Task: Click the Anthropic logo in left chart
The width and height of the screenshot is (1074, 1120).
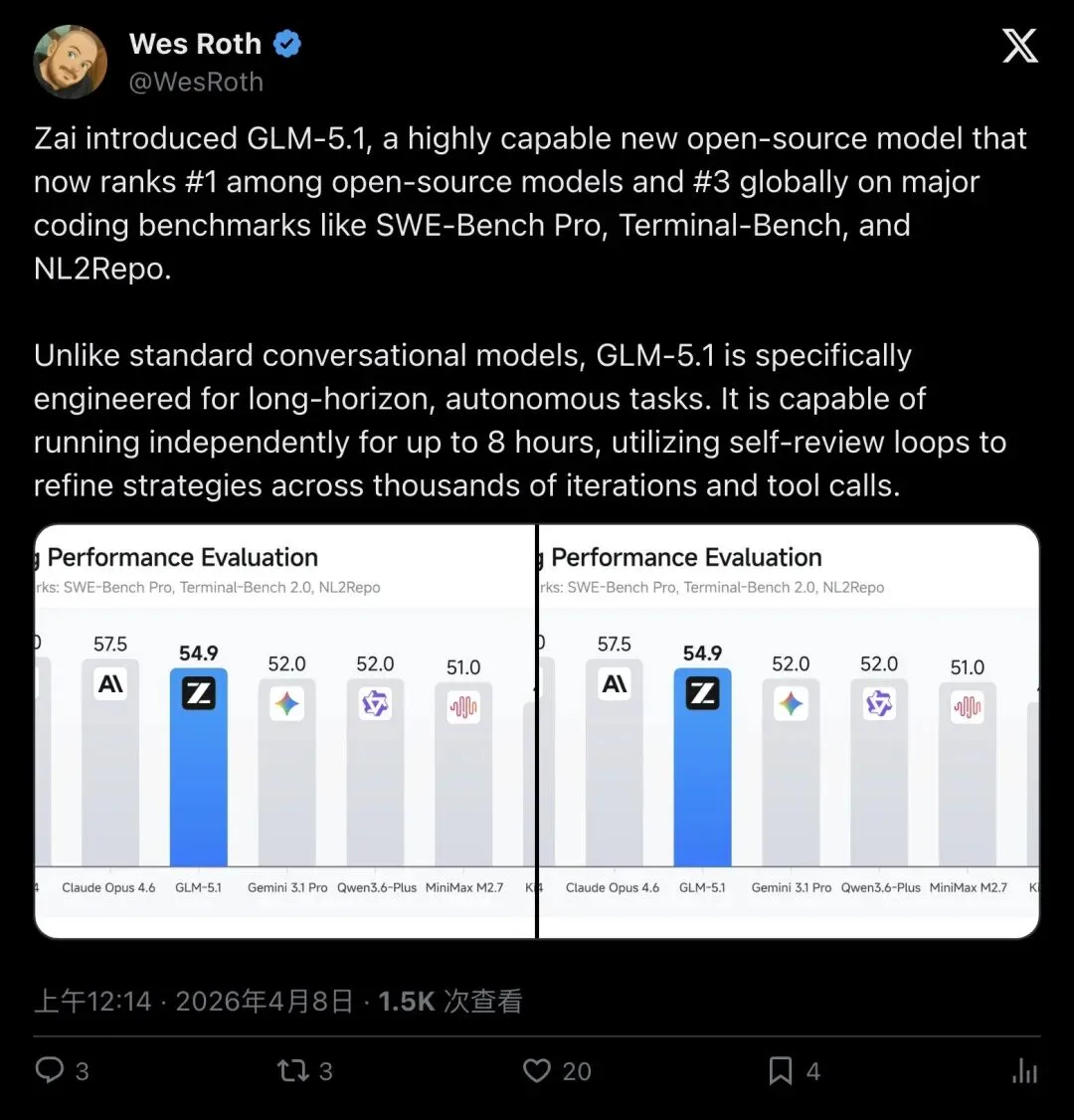Action: tap(110, 683)
